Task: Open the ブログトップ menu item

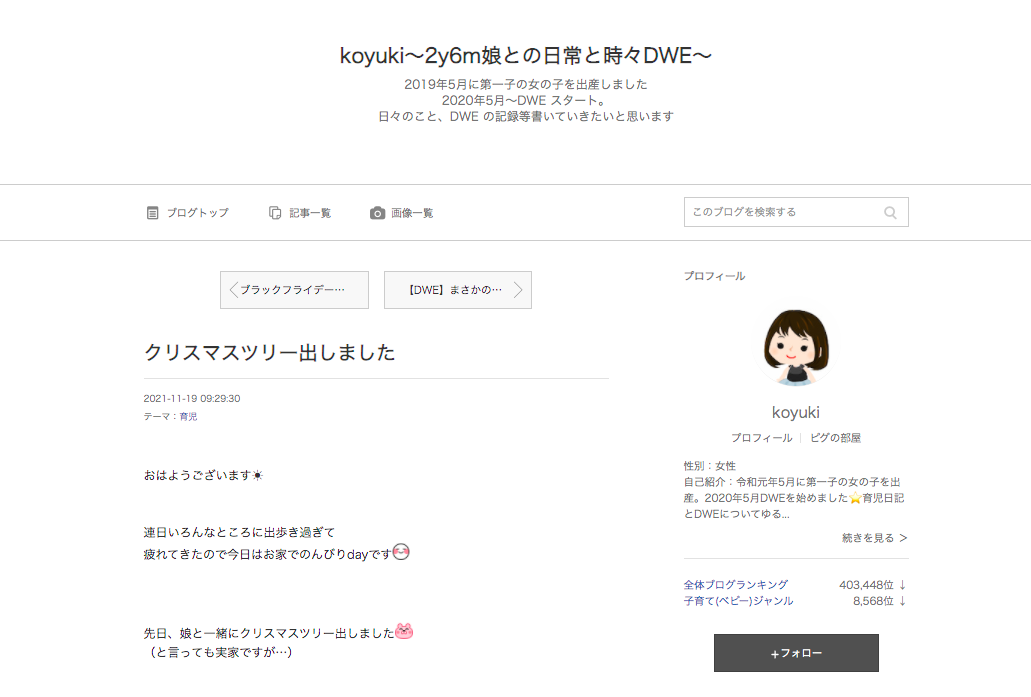Action: 187,213
